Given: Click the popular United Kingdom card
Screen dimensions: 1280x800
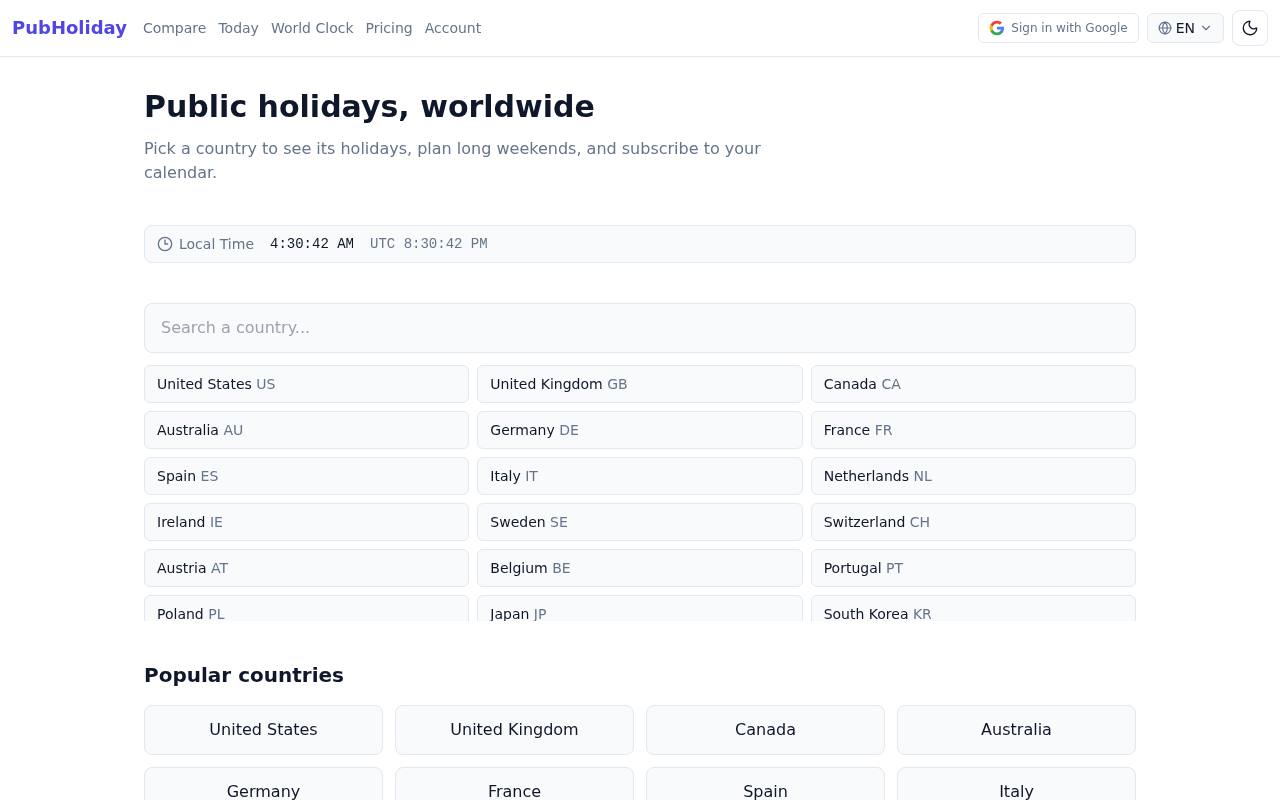Looking at the screenshot, I should pos(514,730).
